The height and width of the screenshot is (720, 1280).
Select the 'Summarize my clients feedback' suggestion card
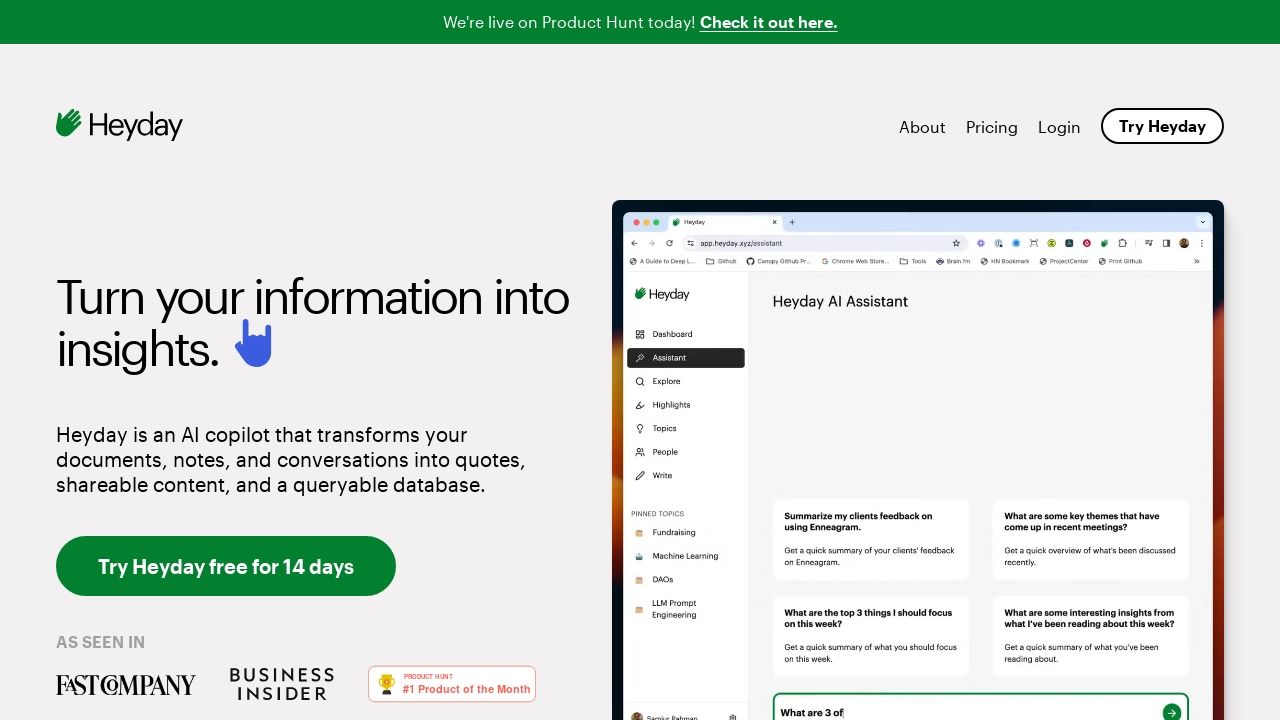[871, 540]
